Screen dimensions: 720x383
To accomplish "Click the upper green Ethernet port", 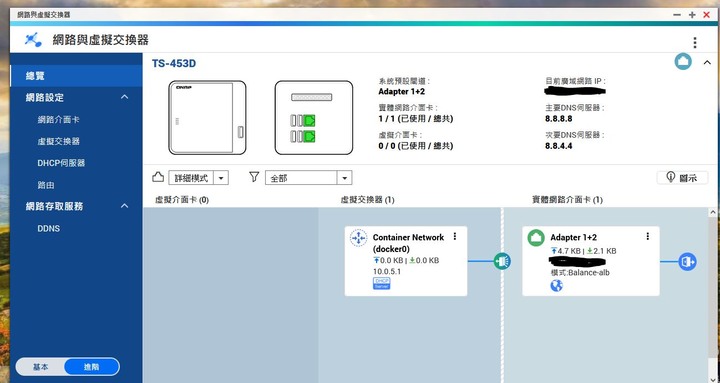I will [310, 121].
